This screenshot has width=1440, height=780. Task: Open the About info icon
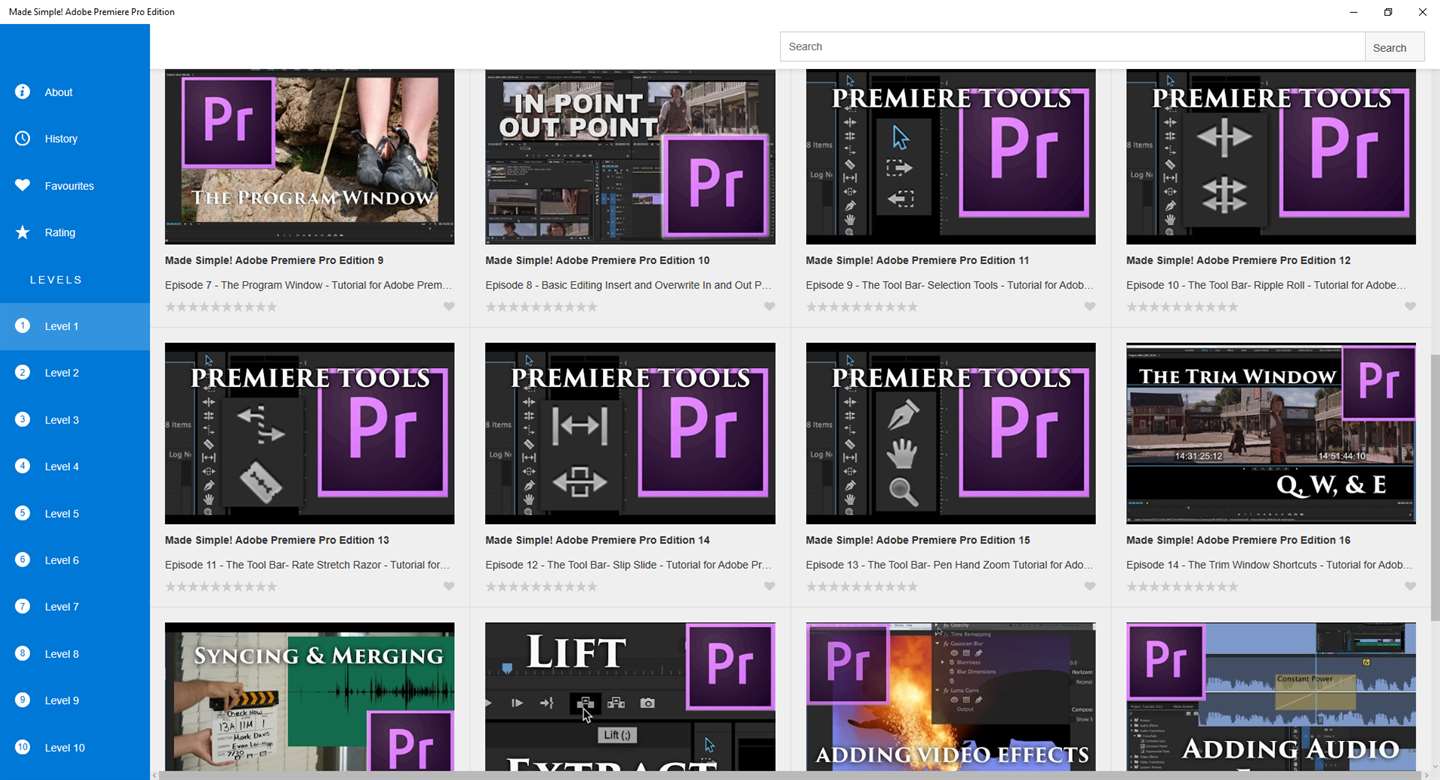[22, 92]
